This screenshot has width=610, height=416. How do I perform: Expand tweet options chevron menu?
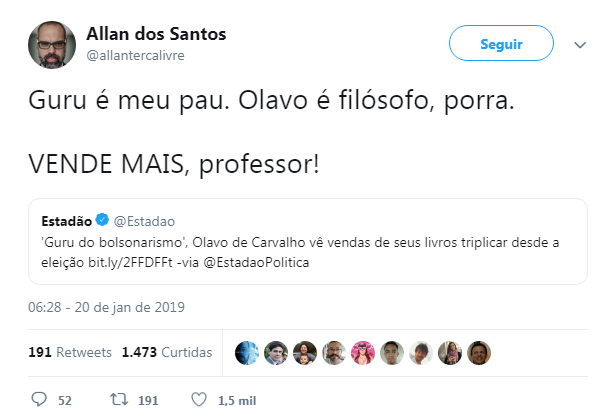579,44
